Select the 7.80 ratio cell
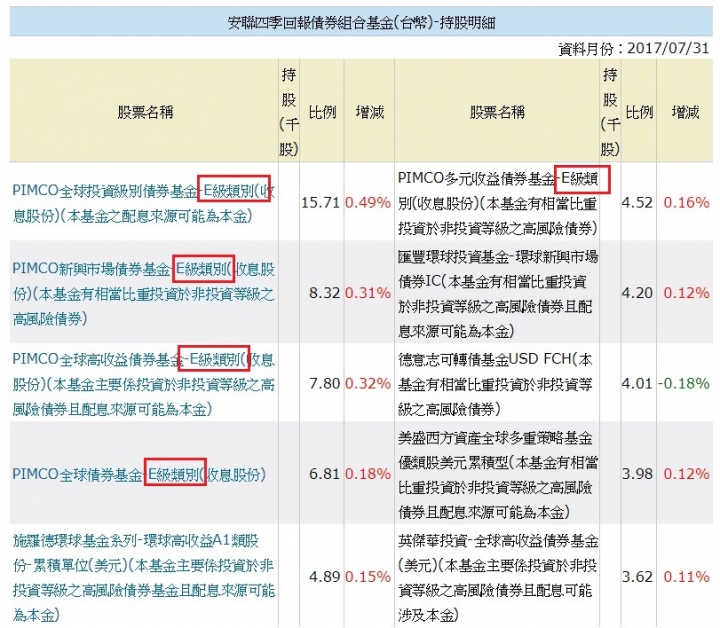The image size is (720, 628). (324, 383)
